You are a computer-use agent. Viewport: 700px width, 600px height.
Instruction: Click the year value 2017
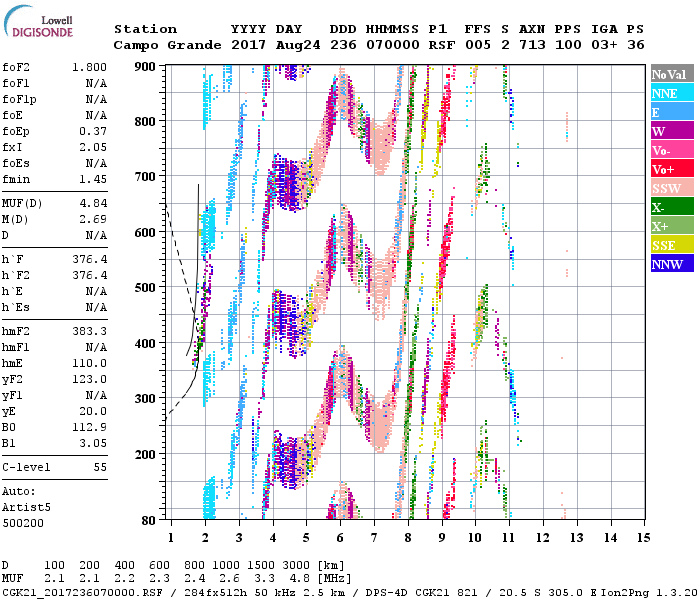[248, 45]
